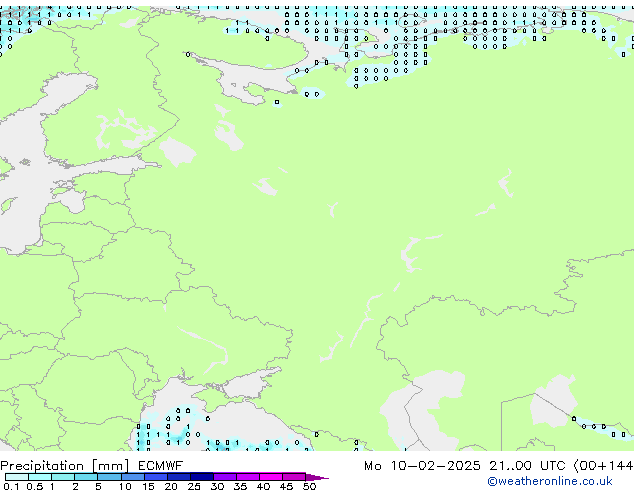Screen dimensions: 634x490
Task: Pick the 15 to 20 mm legend swatch
Action: (155, 477)
